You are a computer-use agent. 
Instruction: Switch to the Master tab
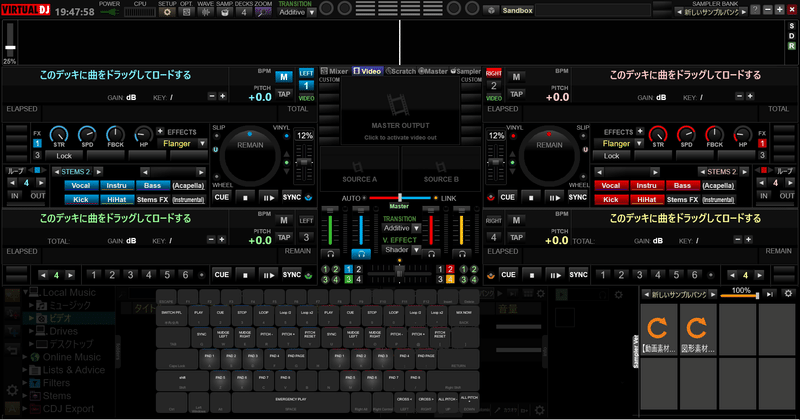[433, 71]
